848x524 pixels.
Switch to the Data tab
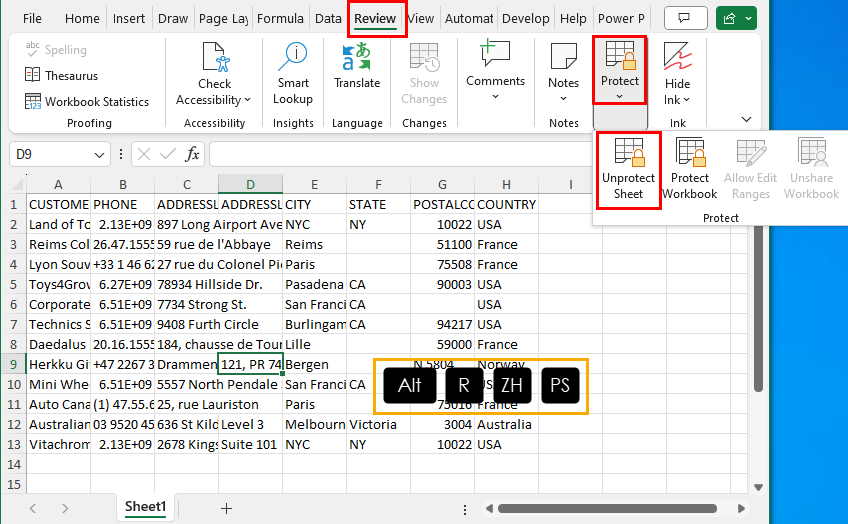328,18
